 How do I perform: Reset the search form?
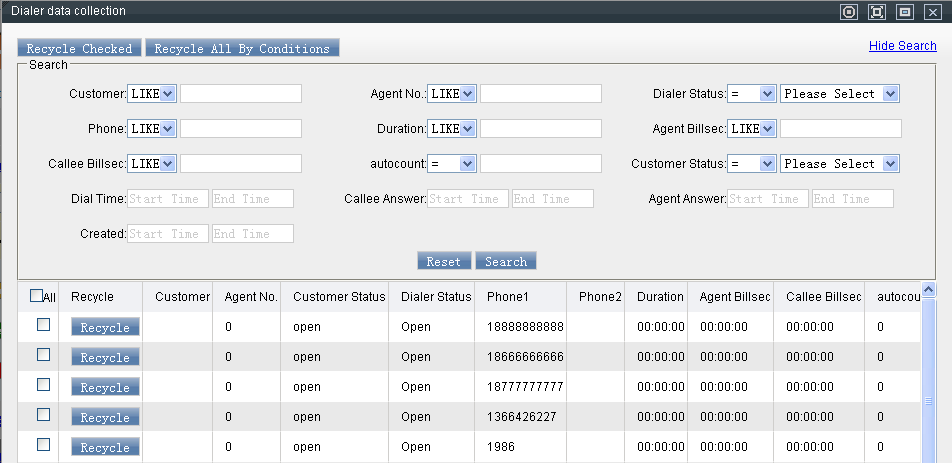pyautogui.click(x=443, y=261)
